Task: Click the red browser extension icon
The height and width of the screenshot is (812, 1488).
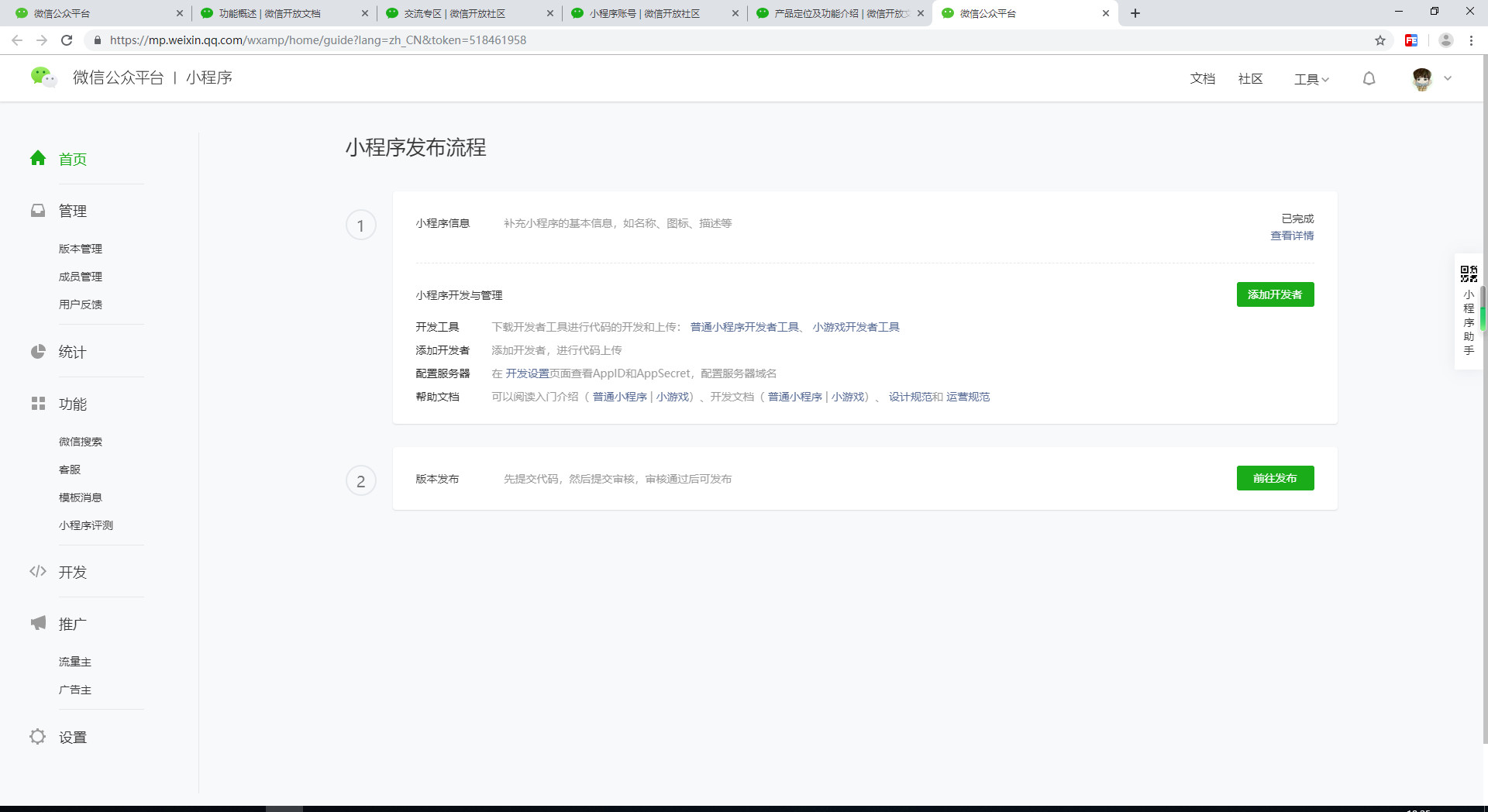Action: point(1411,40)
